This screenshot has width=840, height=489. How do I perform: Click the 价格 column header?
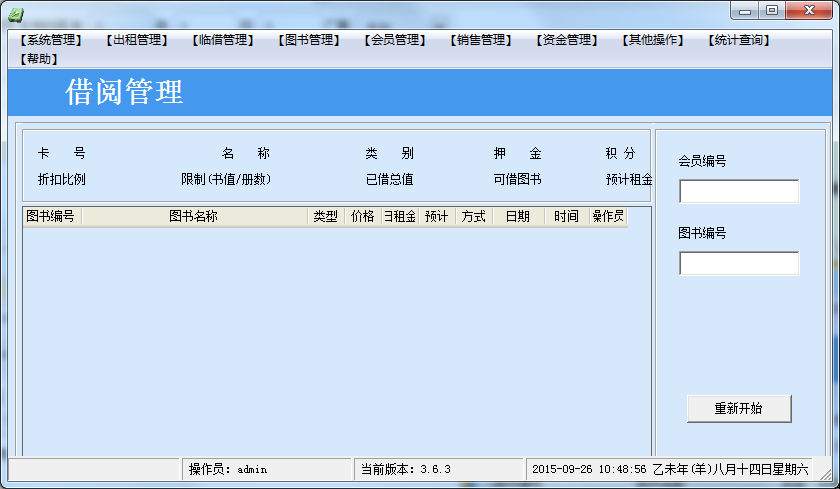click(x=362, y=216)
